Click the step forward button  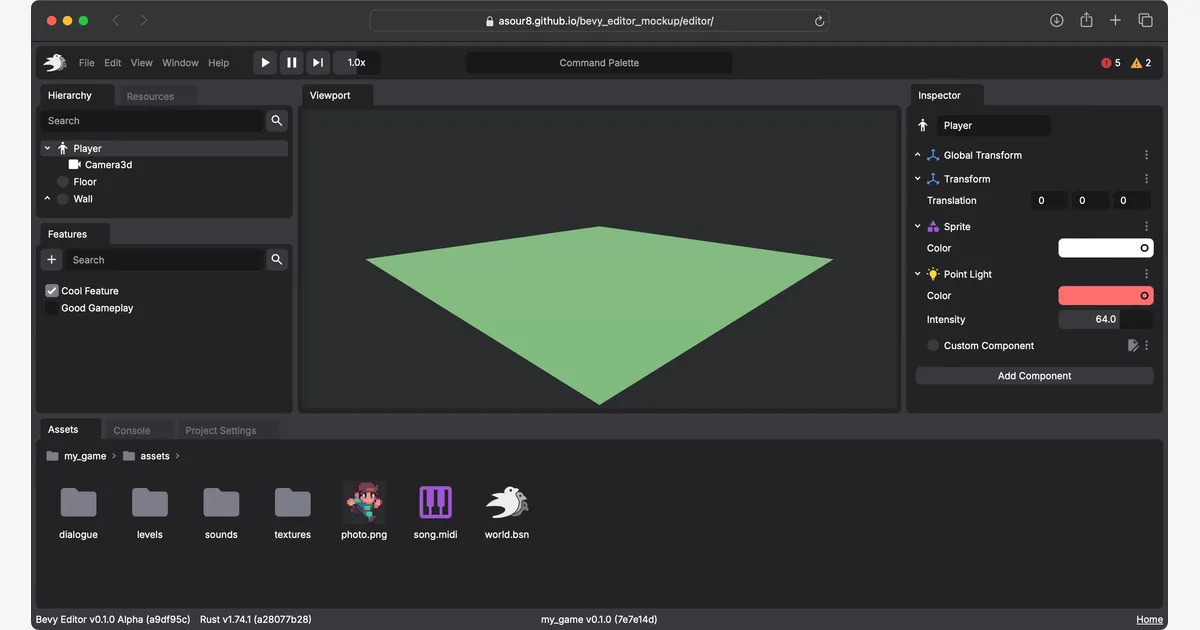click(x=317, y=63)
